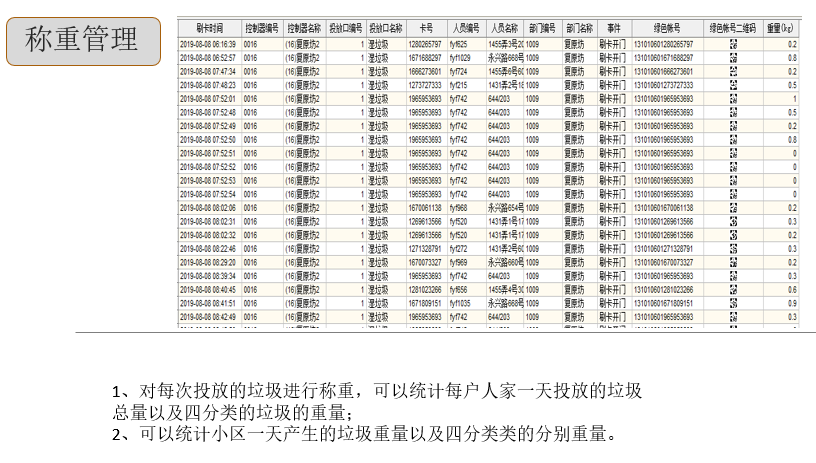Open QR code icon in the 07:52:51 row
The width and height of the screenshot is (816, 463).
click(733, 153)
